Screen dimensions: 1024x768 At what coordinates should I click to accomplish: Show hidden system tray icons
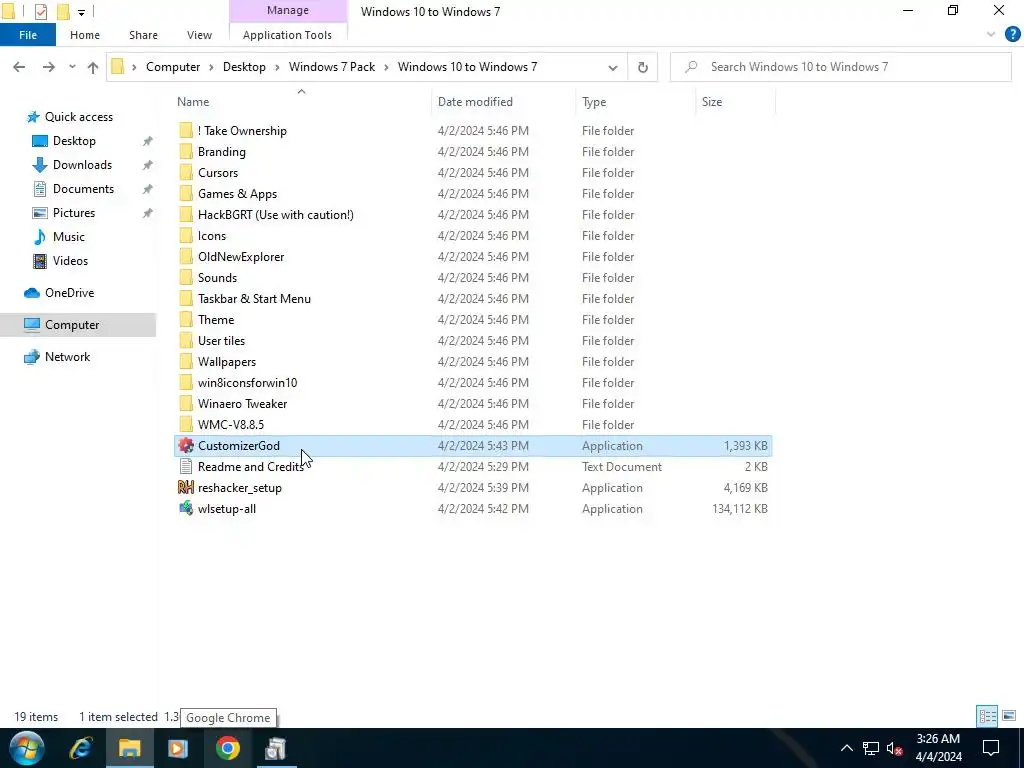[846, 748]
